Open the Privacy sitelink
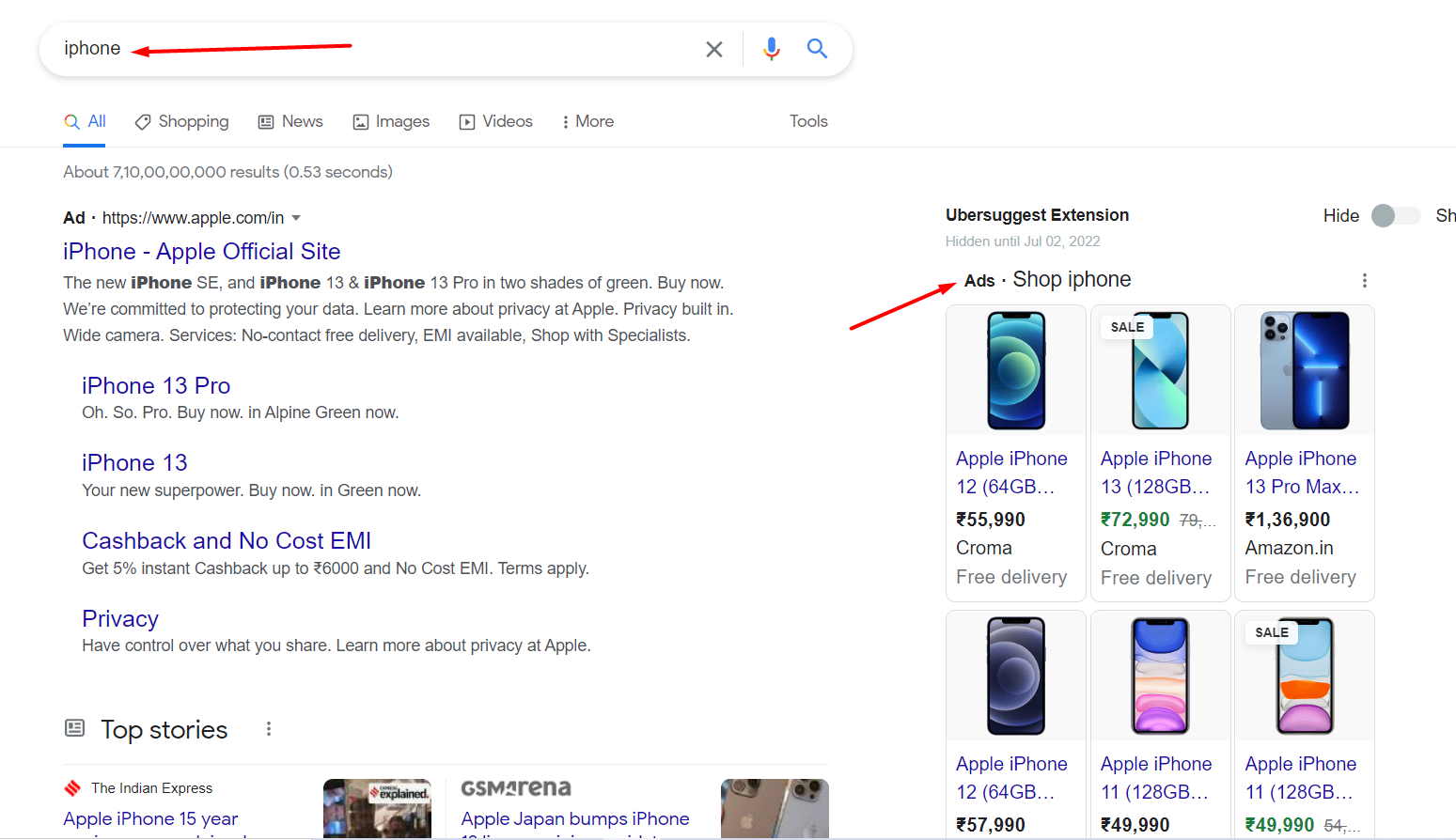This screenshot has width=1456, height=840. (x=120, y=618)
